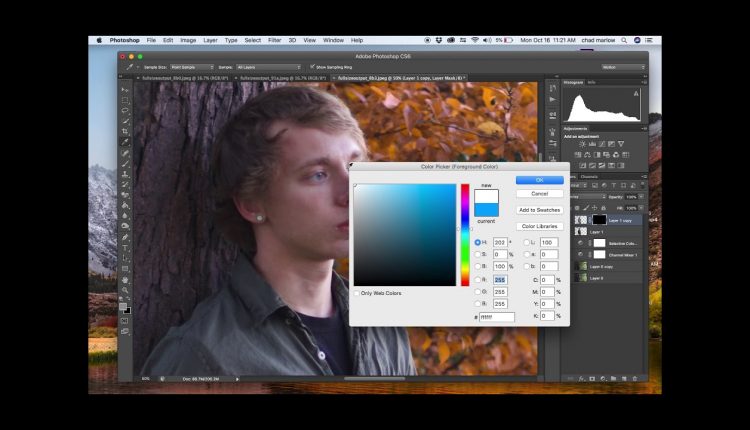Image resolution: width=750 pixels, height=430 pixels.
Task: Click the histogram cache warning triangle
Action: (x=636, y=94)
